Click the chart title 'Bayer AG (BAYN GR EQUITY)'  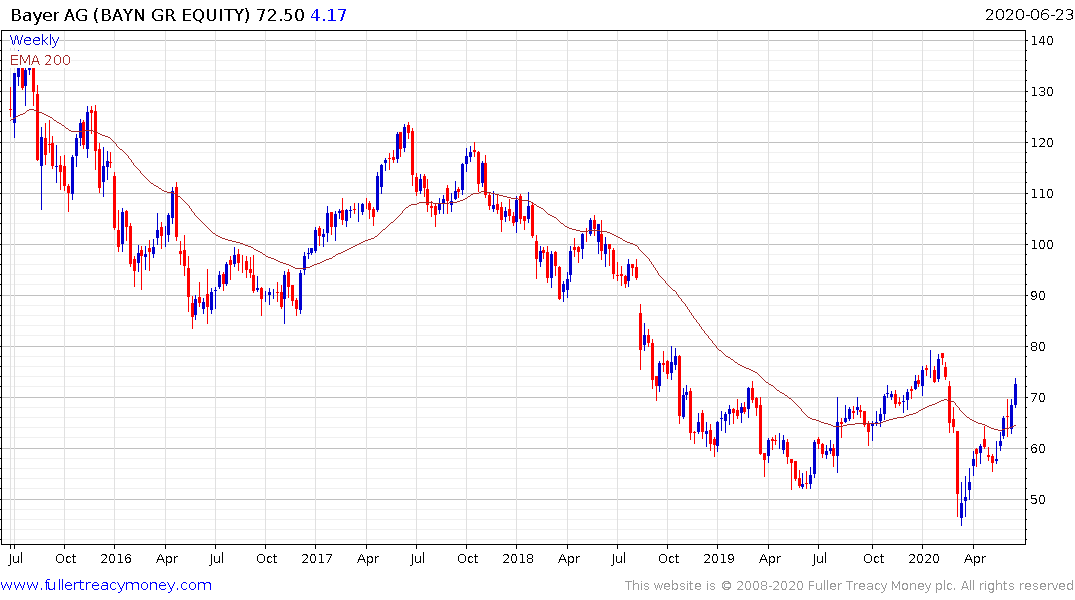tap(130, 14)
